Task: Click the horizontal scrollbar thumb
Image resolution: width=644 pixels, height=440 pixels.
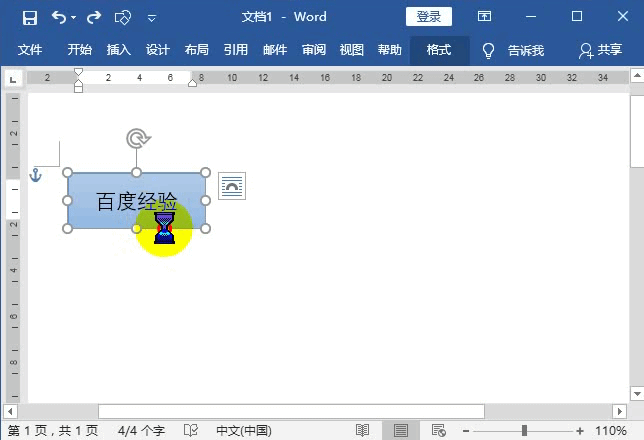Action: pos(291,411)
